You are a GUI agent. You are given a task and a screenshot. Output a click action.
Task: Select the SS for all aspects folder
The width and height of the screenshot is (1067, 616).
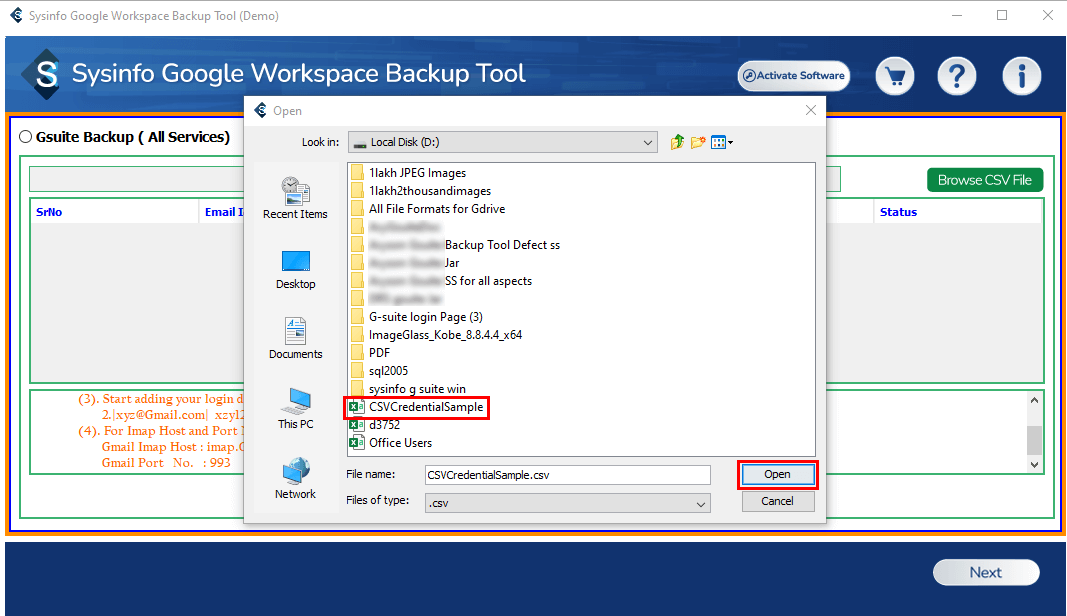[442, 281]
